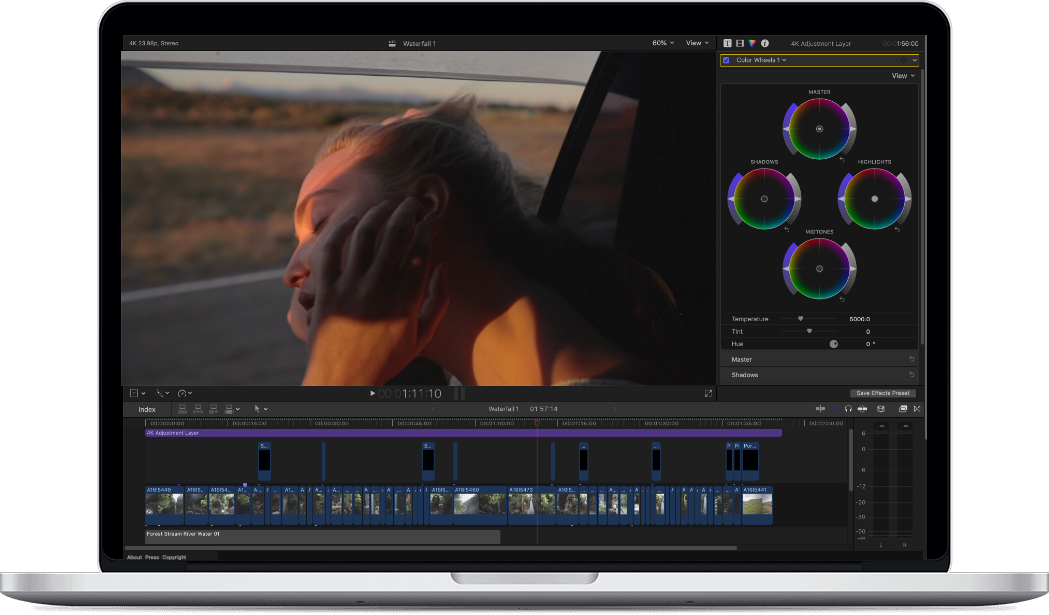Click the Shadows row in inspector

tap(819, 375)
